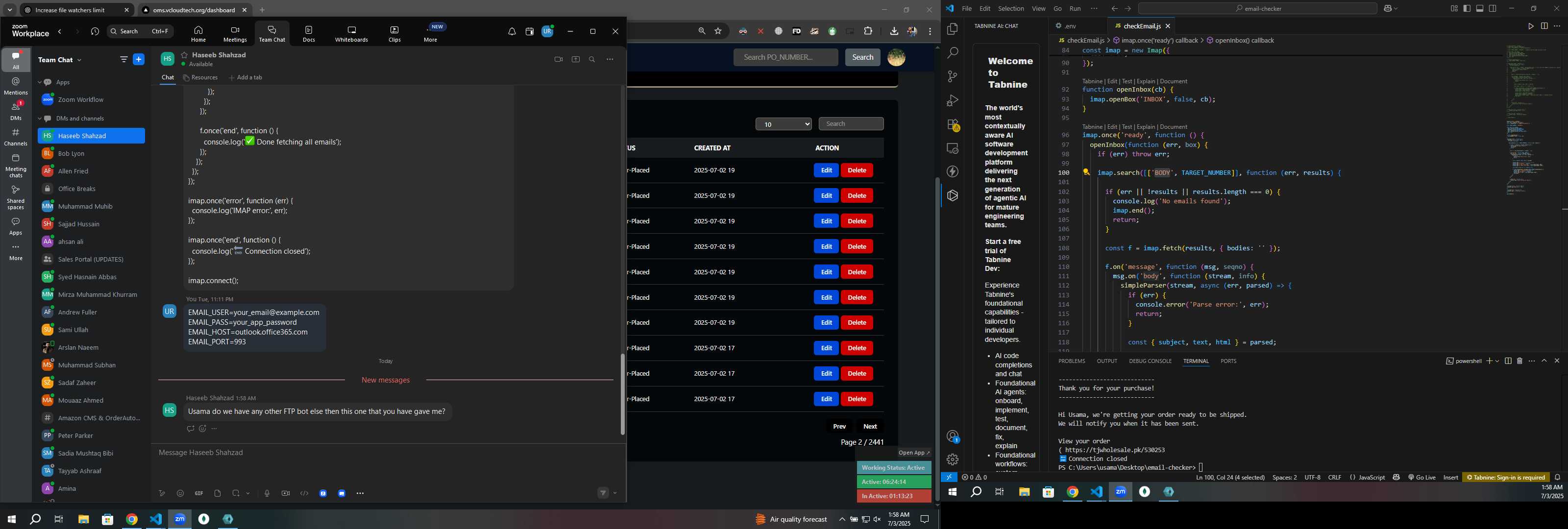Reply in thread to Haseeb's latest message
Viewport: 1568px width, 529px height.
(190, 429)
